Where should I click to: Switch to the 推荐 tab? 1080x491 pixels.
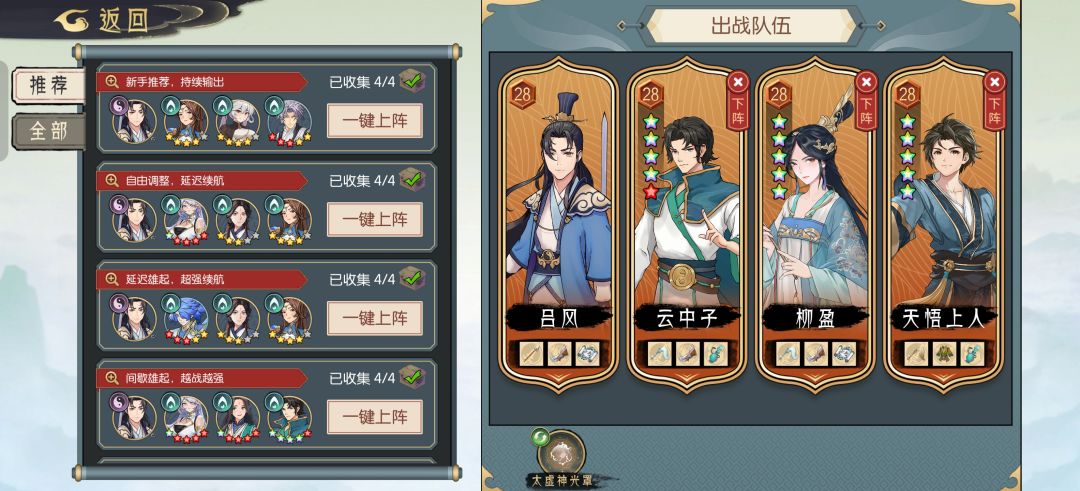click(x=48, y=86)
